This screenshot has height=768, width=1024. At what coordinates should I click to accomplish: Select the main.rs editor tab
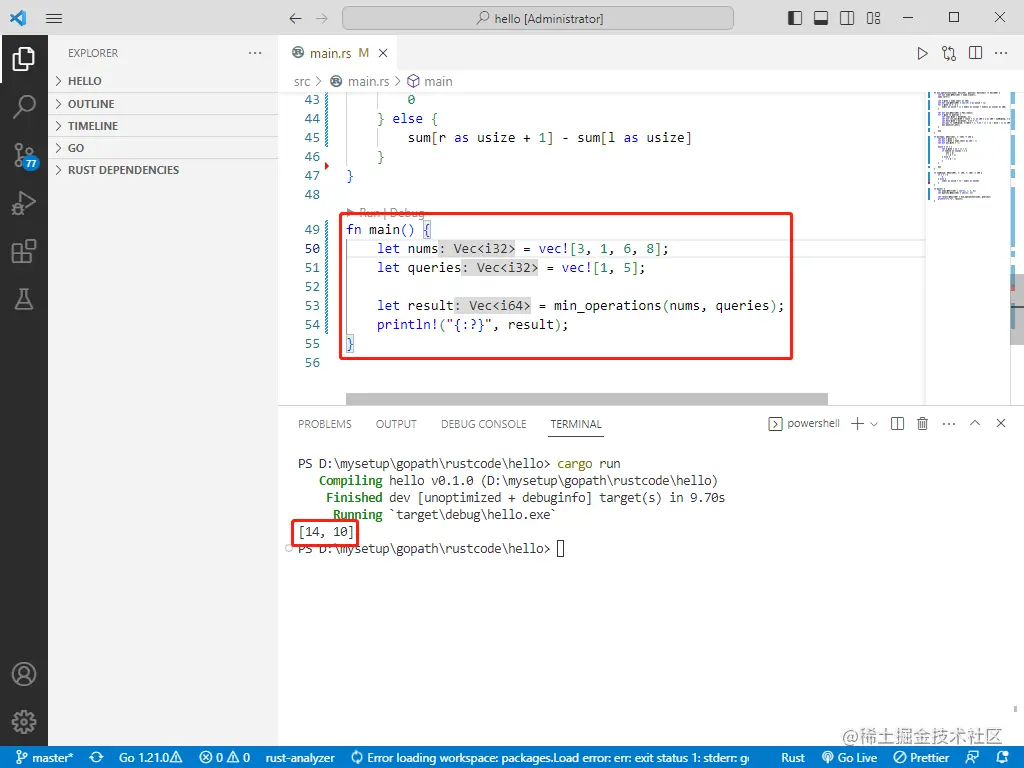338,53
